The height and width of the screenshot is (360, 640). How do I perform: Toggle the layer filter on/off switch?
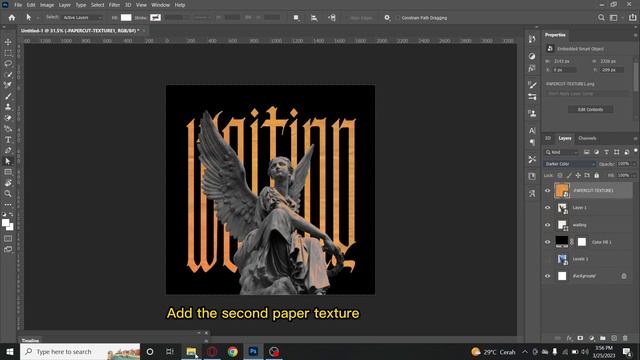tap(636, 151)
